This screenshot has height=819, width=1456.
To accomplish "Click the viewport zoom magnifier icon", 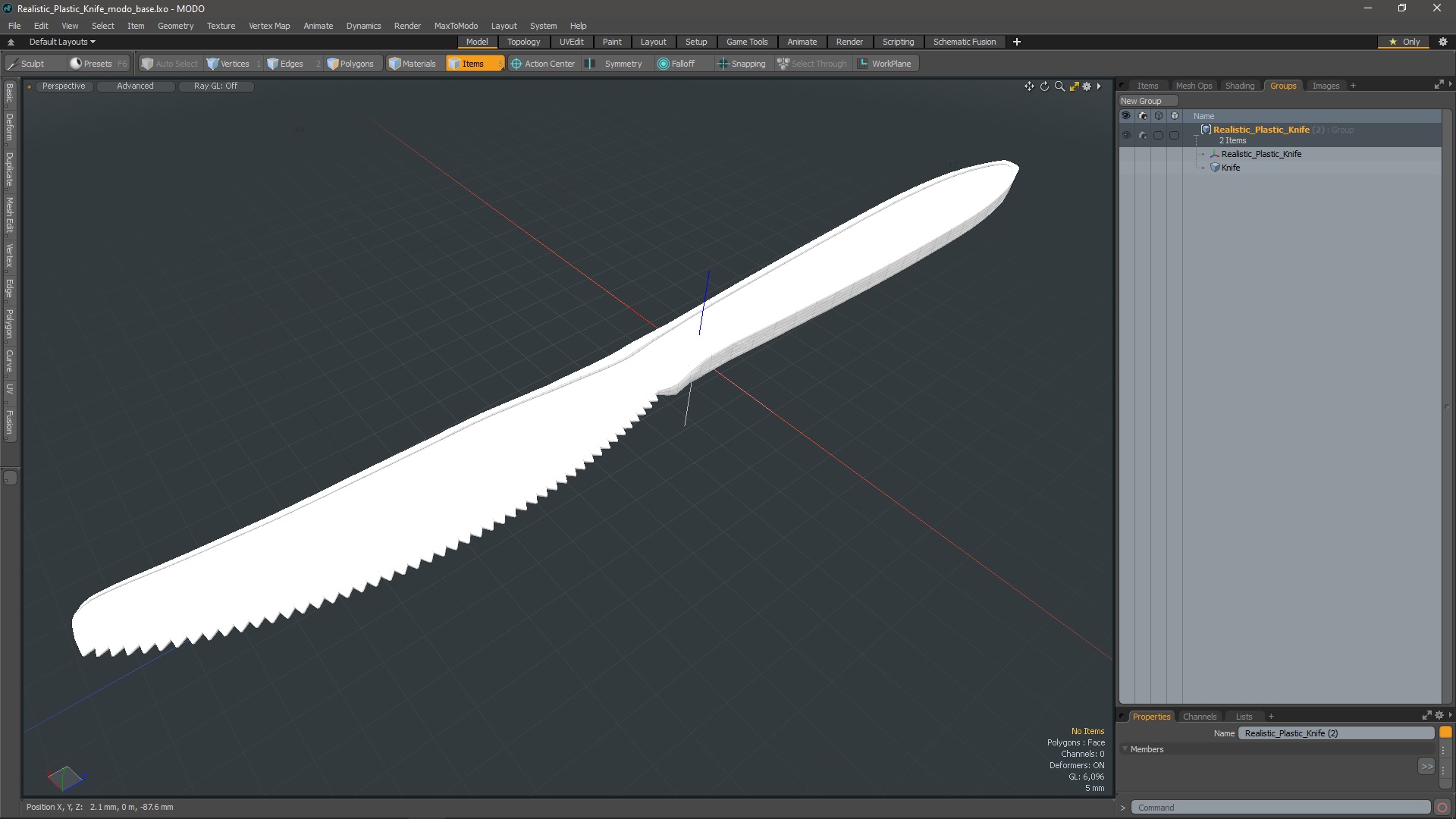I will (x=1059, y=86).
